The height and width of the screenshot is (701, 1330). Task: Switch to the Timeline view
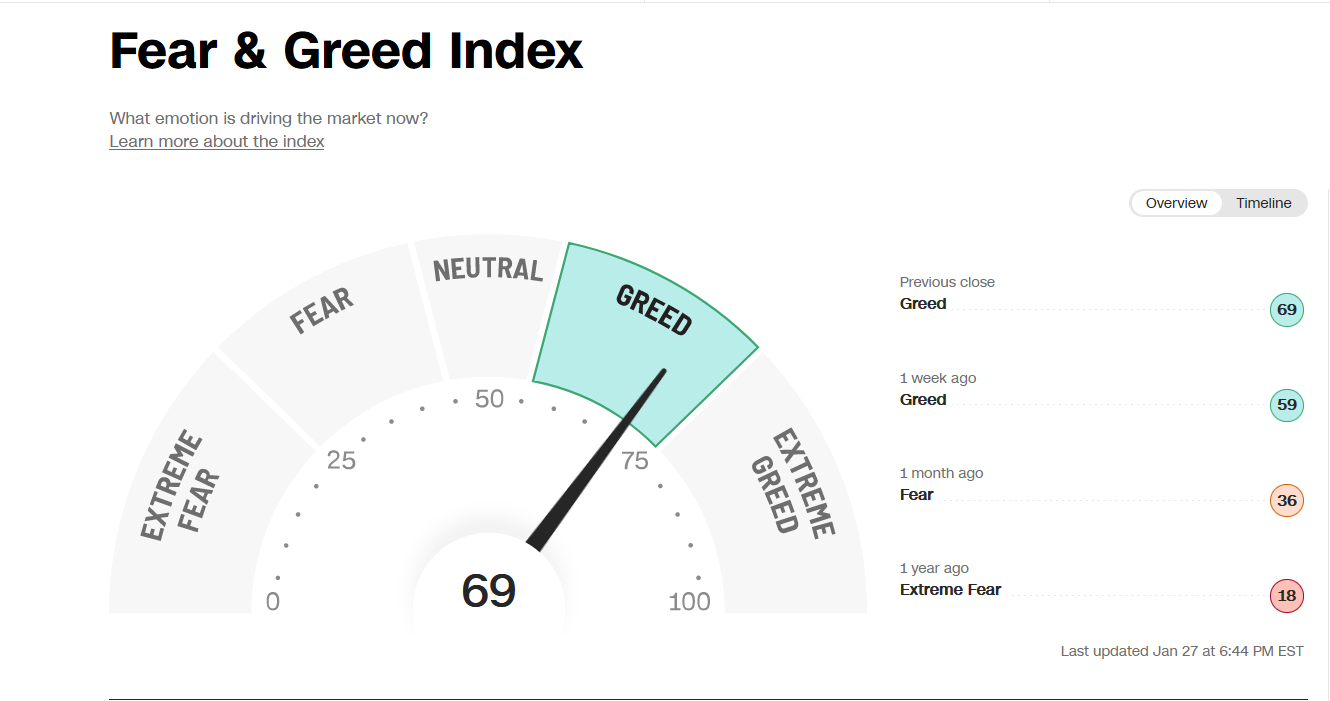click(x=1263, y=203)
